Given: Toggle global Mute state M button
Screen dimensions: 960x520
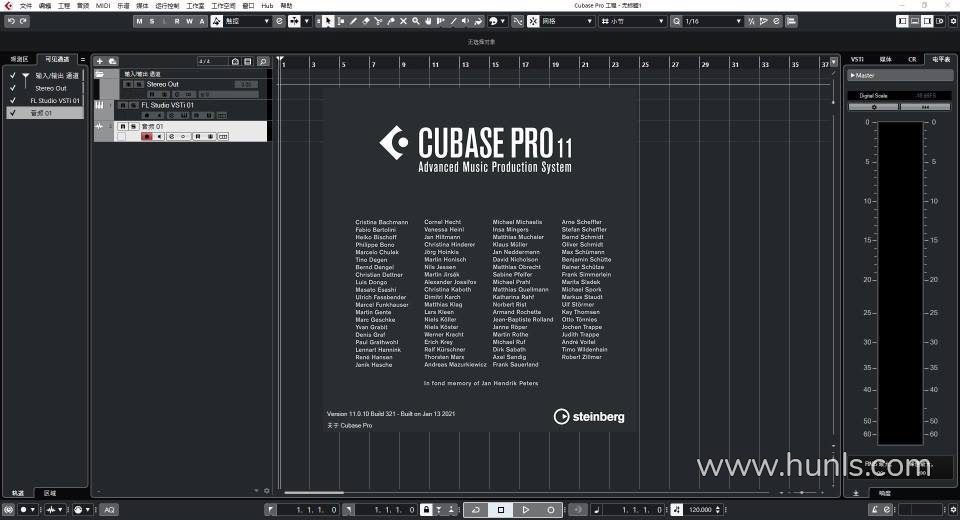Looking at the screenshot, I should 140,21.
